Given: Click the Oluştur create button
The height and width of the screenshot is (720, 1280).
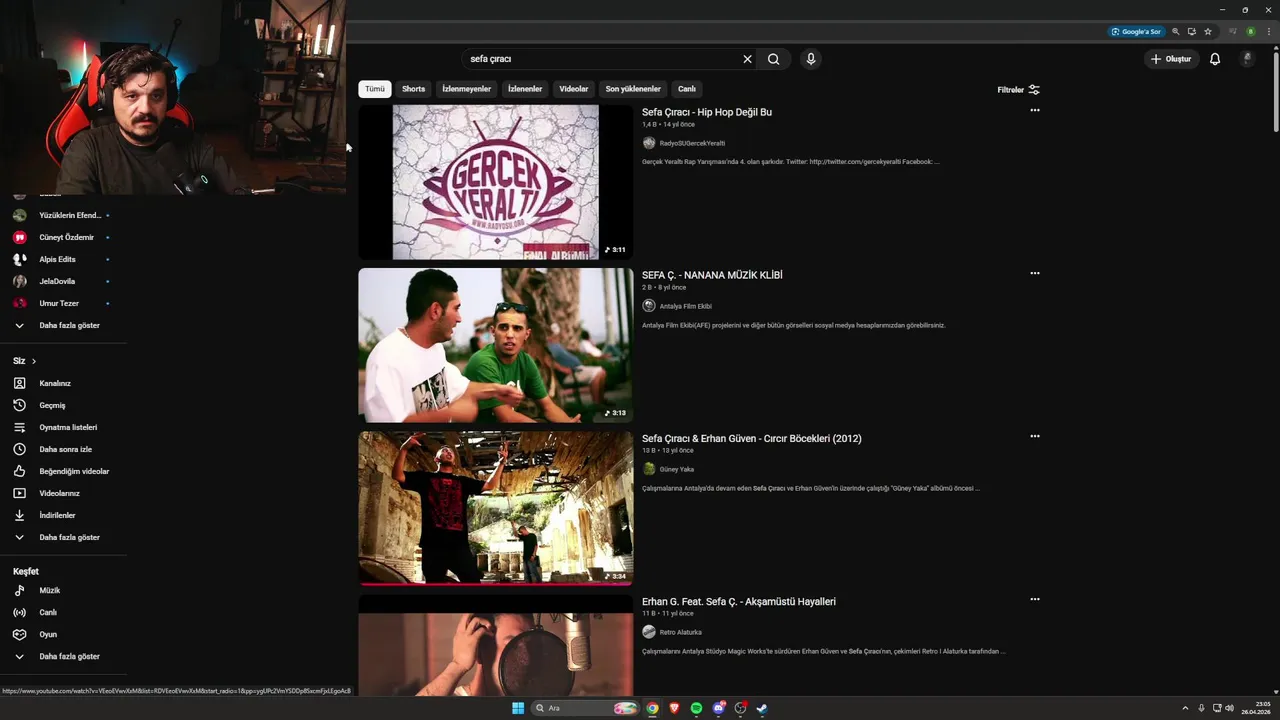Looking at the screenshot, I should click(x=1171, y=59).
